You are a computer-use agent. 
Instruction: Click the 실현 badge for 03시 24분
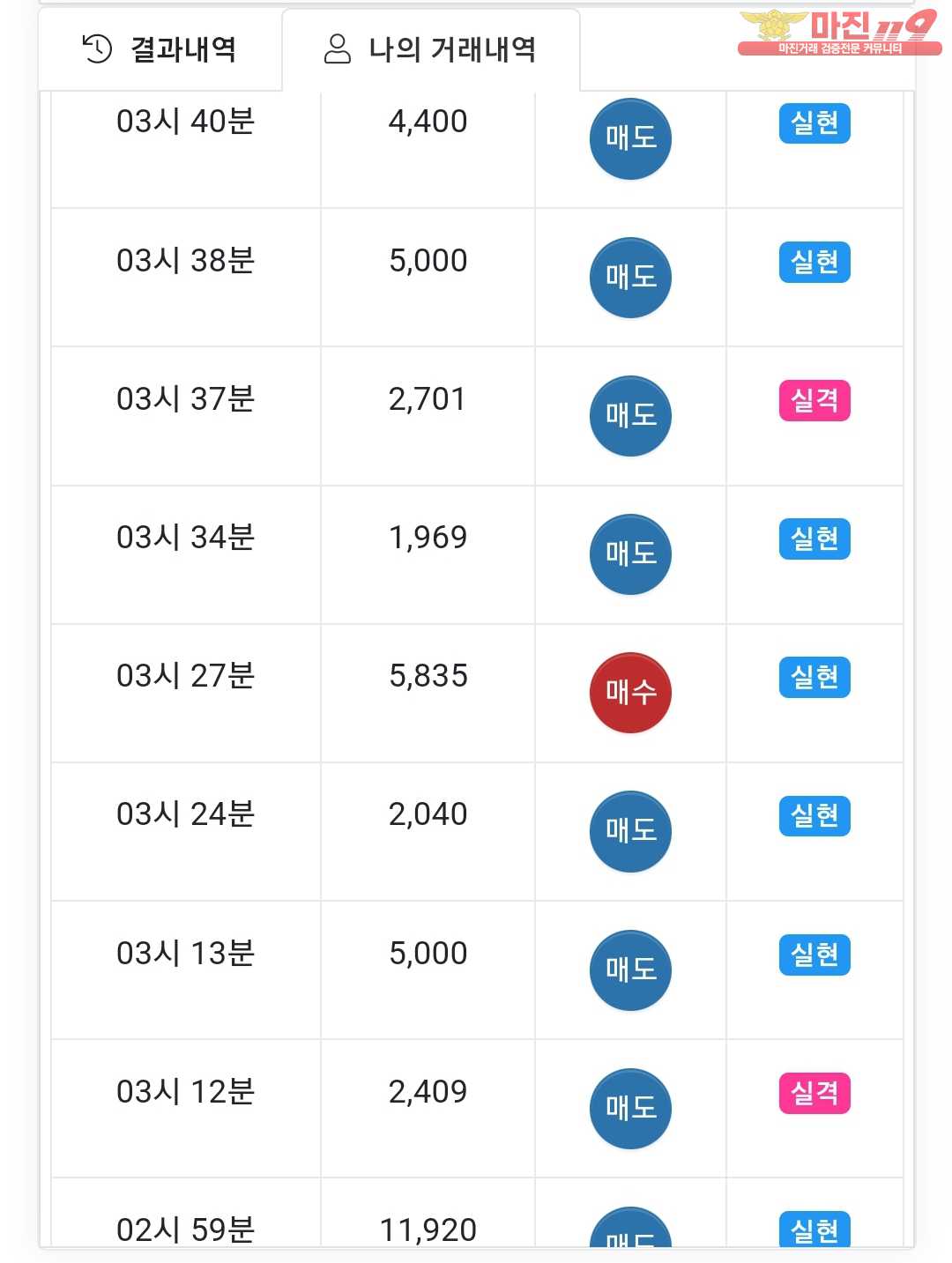pos(814,815)
